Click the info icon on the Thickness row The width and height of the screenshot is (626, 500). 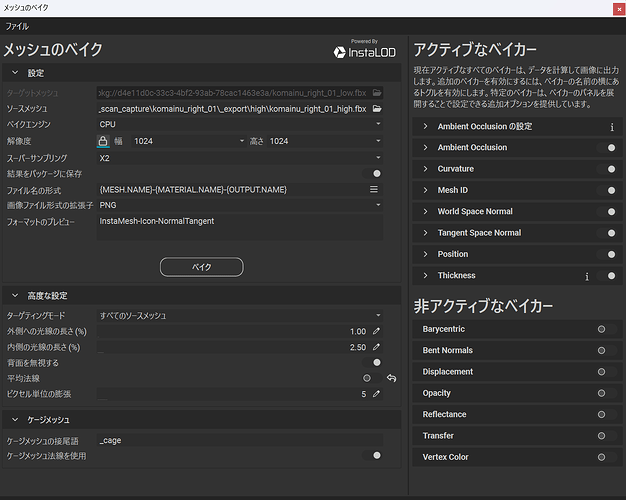tap(587, 276)
